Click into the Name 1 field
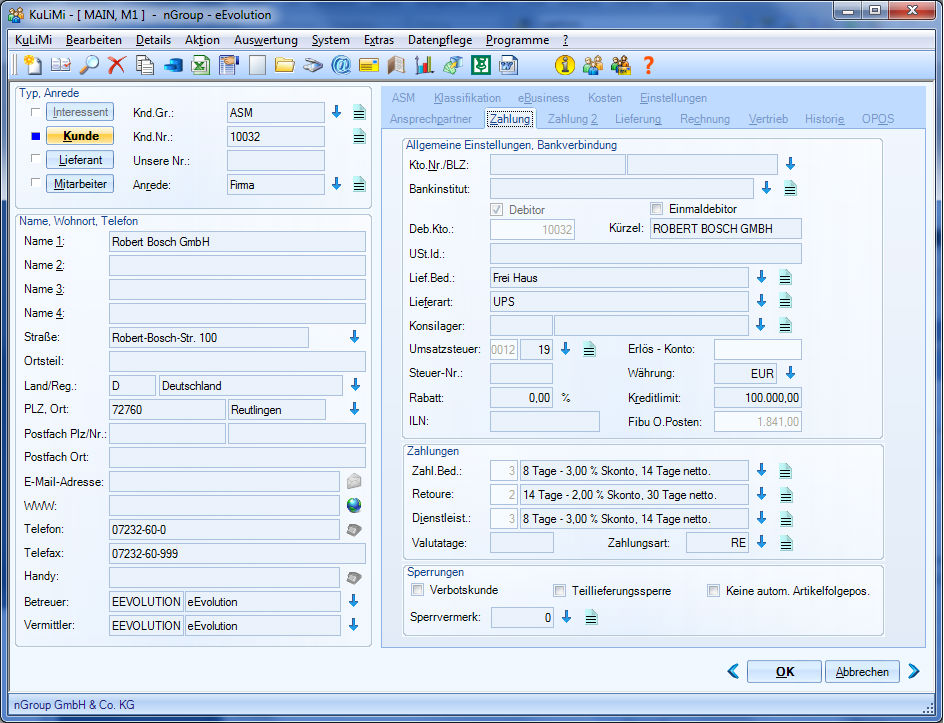Screen dimensions: 944x723 pyautogui.click(x=237, y=241)
